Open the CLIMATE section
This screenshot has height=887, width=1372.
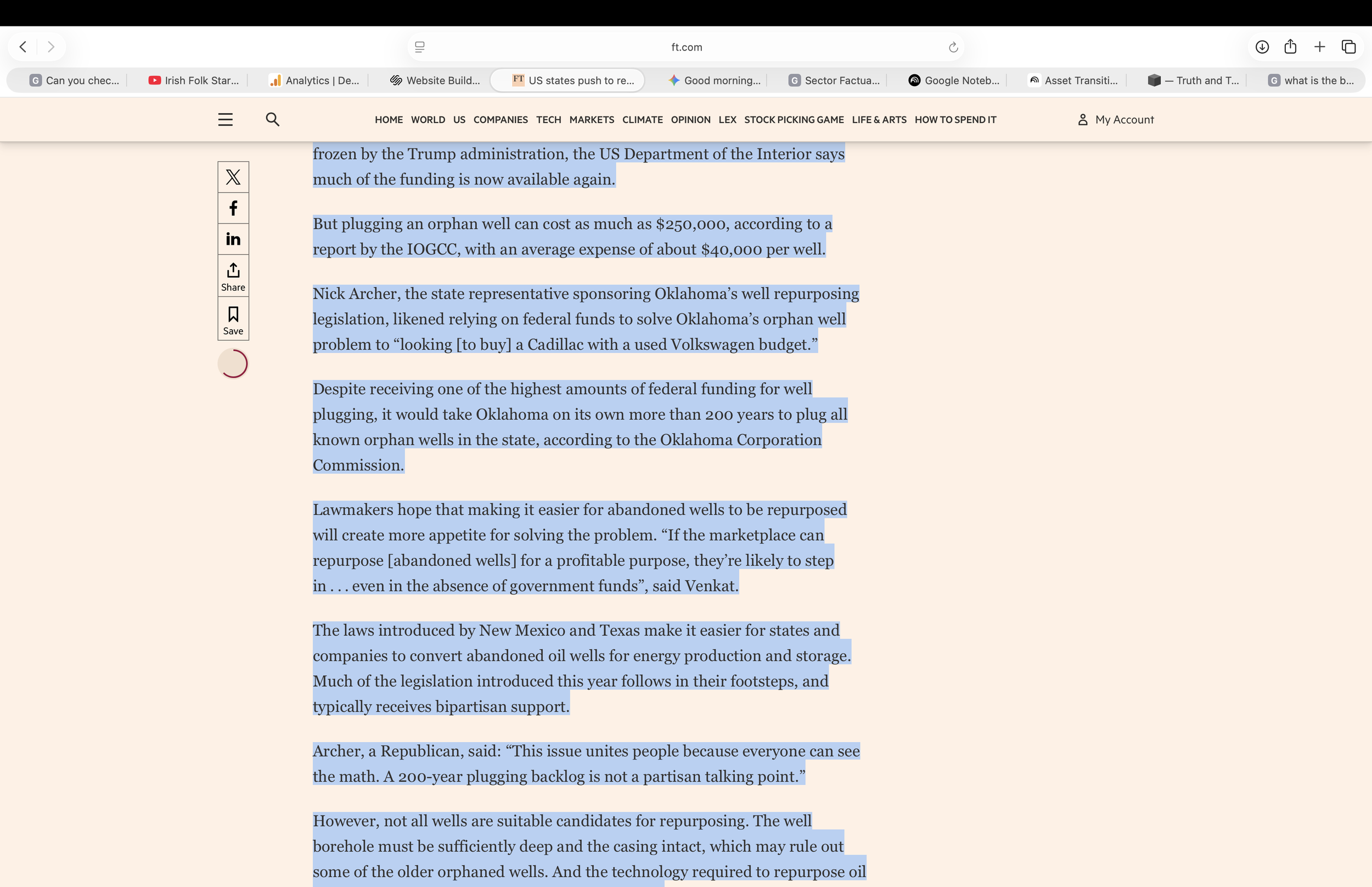(x=642, y=120)
